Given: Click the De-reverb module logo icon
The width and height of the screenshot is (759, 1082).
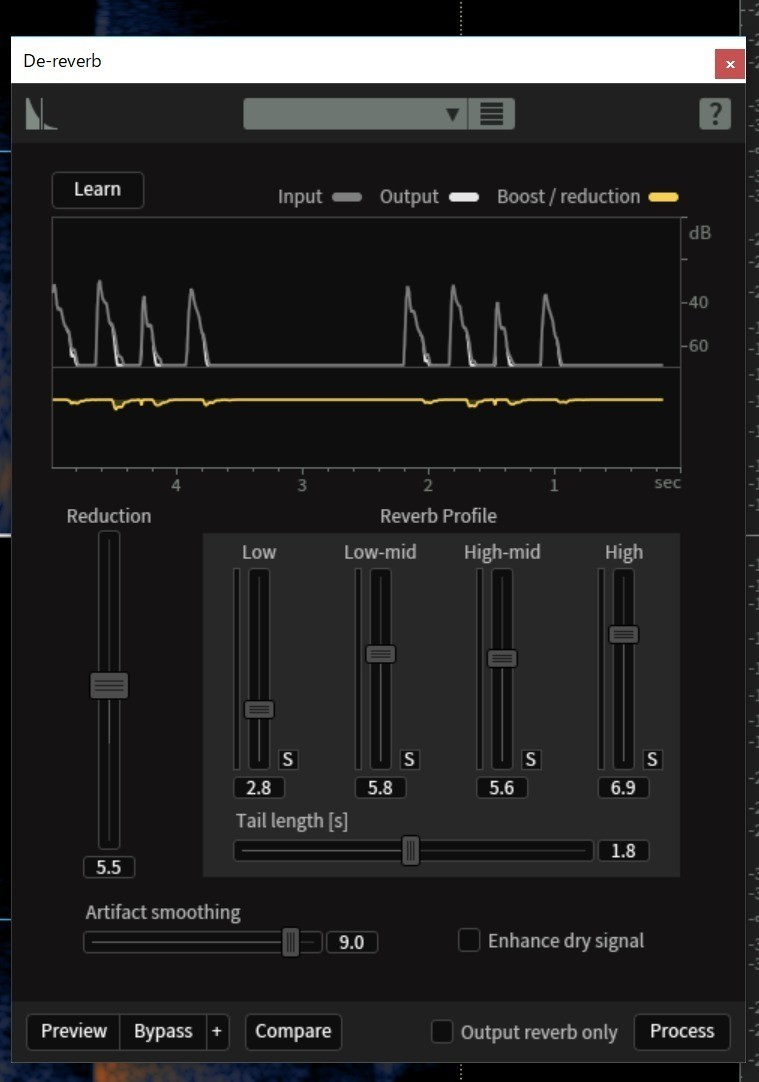Looking at the screenshot, I should [x=41, y=114].
